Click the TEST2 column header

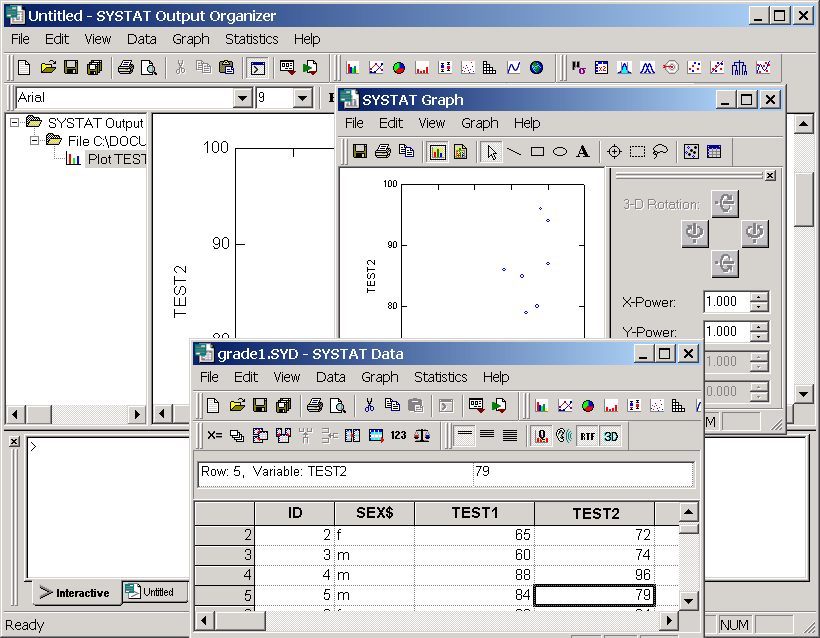point(595,513)
